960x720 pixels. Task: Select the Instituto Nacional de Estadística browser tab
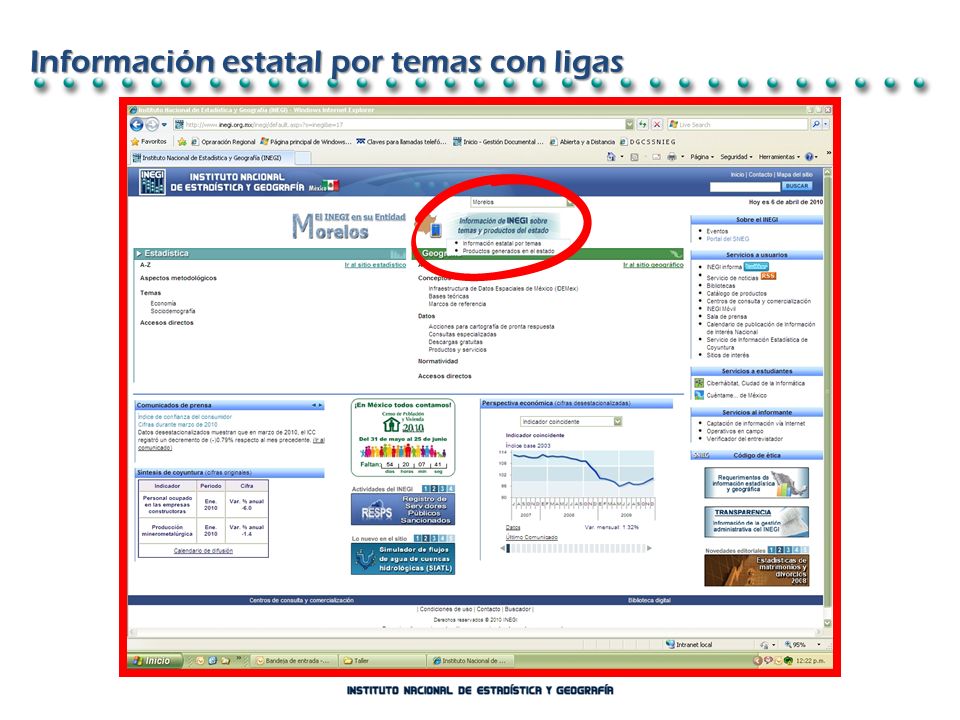212,157
